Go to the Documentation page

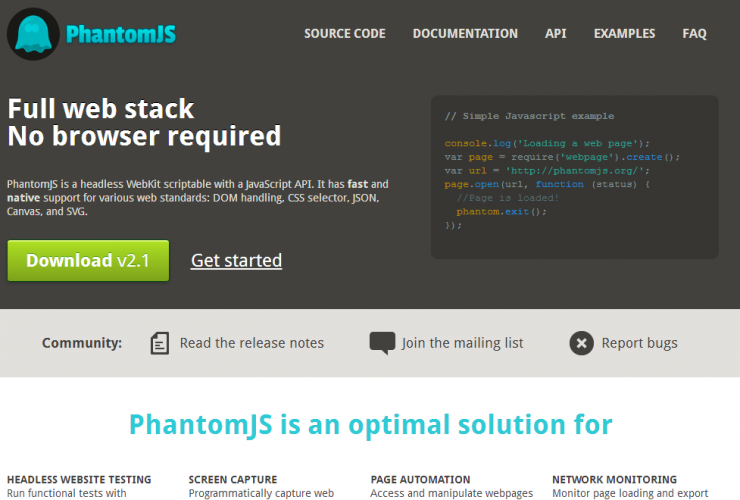point(465,33)
